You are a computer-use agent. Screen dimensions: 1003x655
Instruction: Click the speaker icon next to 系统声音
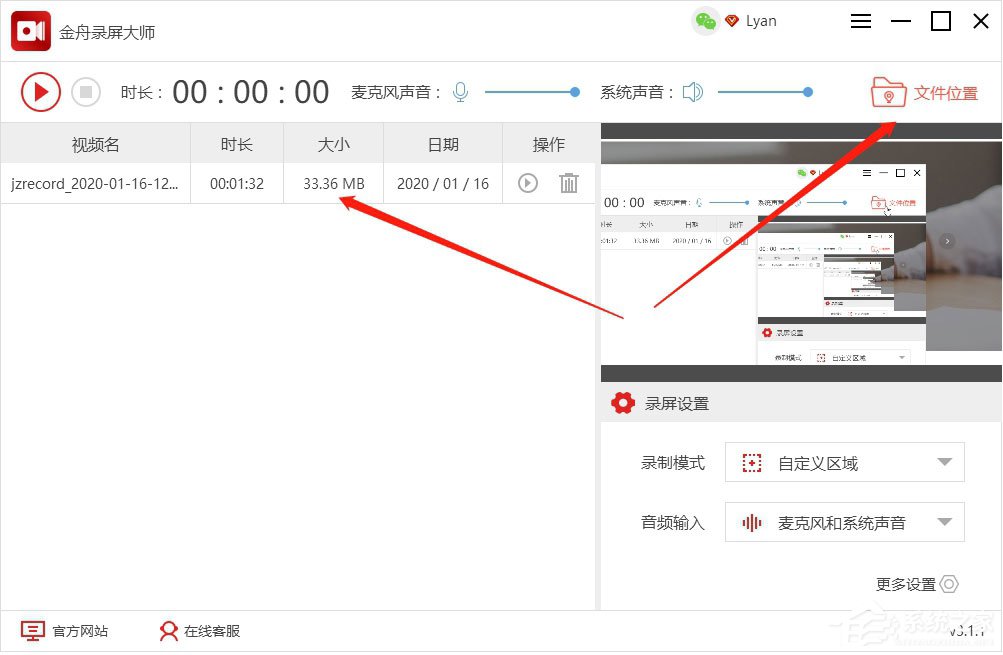692,91
